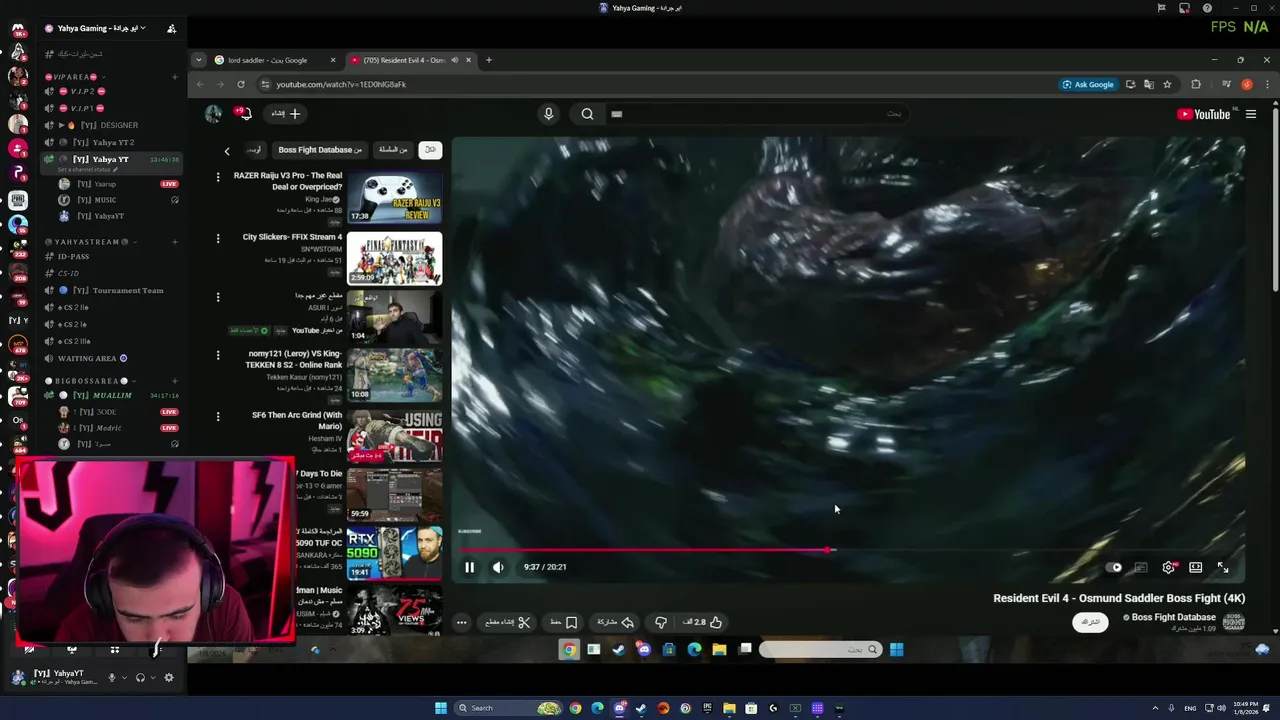The image size is (1280, 720).
Task: Open SF6 Then Arc Grind video
Action: point(394,436)
